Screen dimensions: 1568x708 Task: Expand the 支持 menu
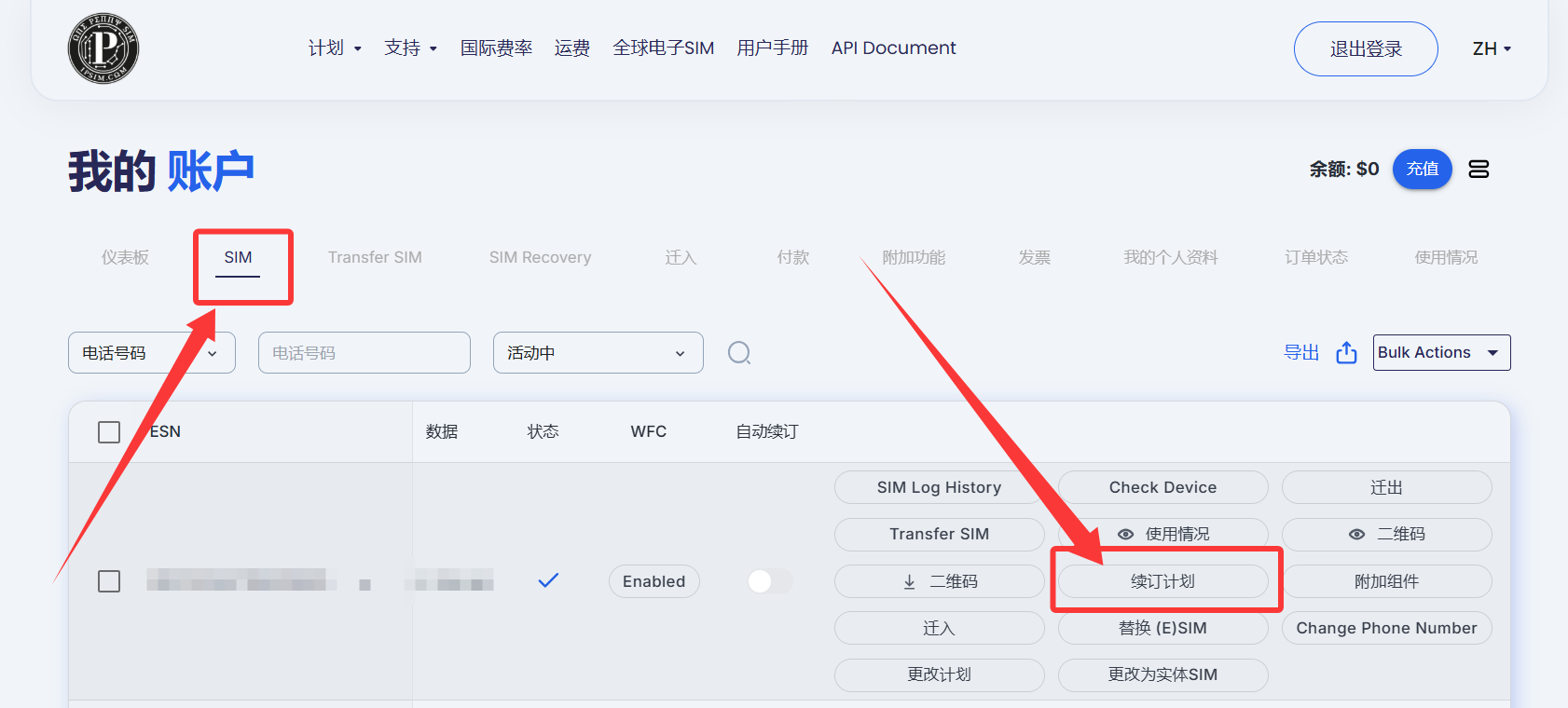(x=411, y=48)
